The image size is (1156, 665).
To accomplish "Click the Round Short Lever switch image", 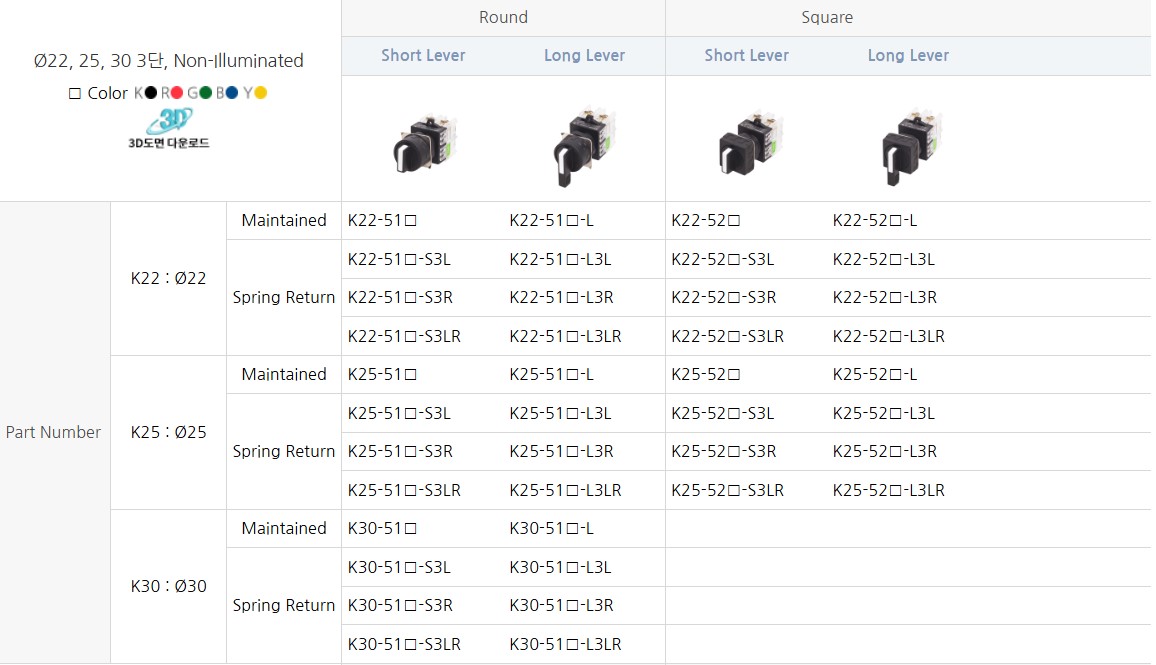I will (423, 140).
